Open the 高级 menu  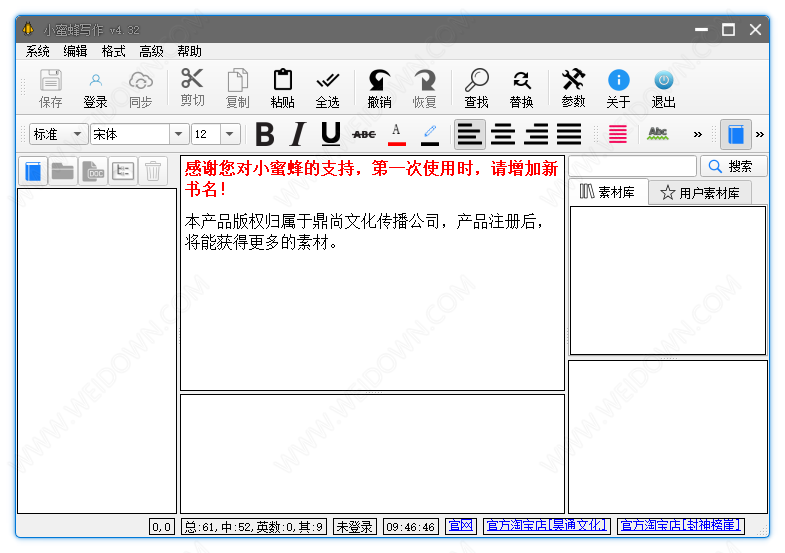click(151, 51)
